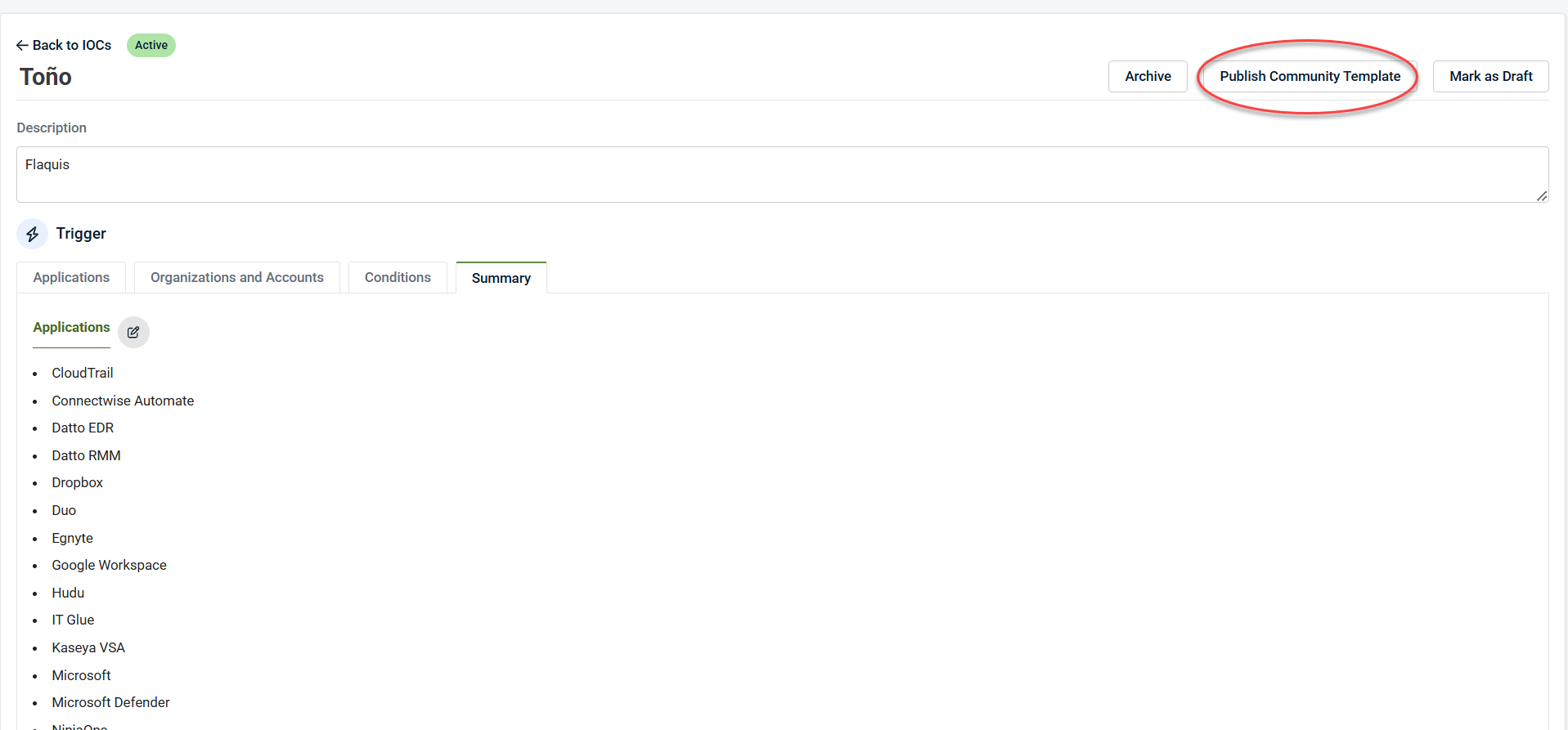Viewport: 1568px width, 730px height.
Task: Click the green Active status badge
Action: point(151,45)
